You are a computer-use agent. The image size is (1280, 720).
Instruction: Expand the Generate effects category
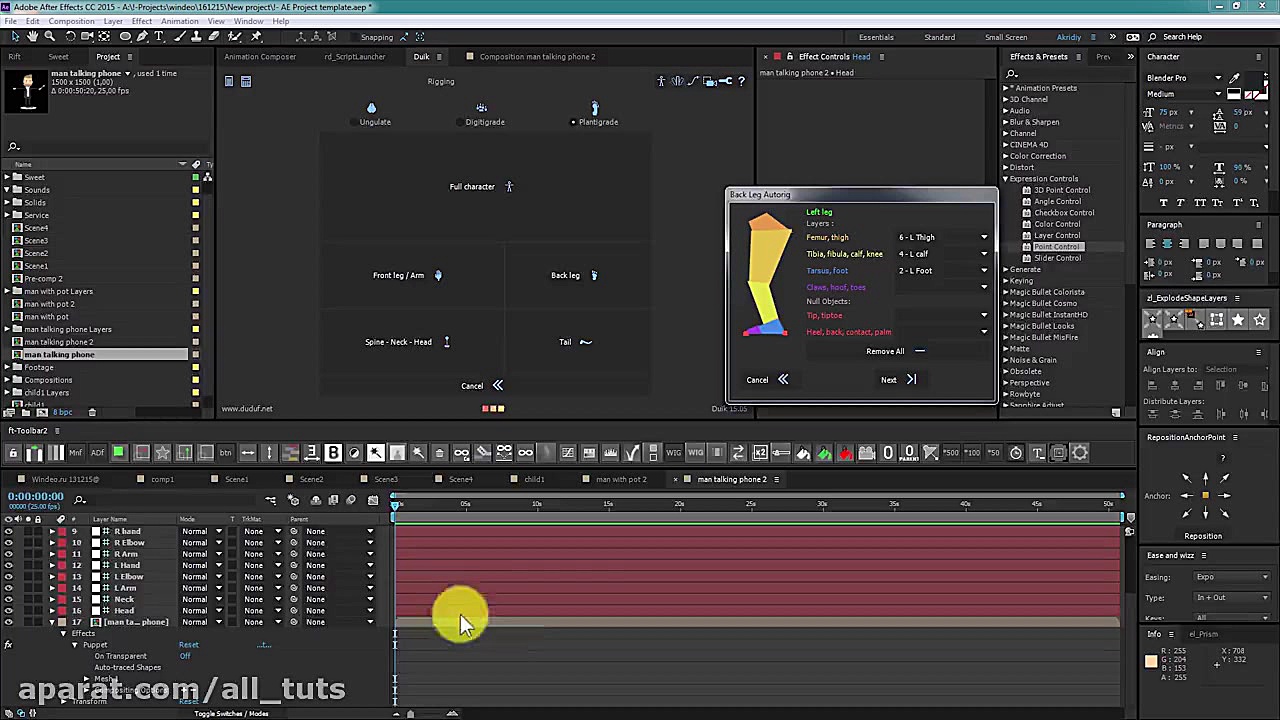point(1006,270)
